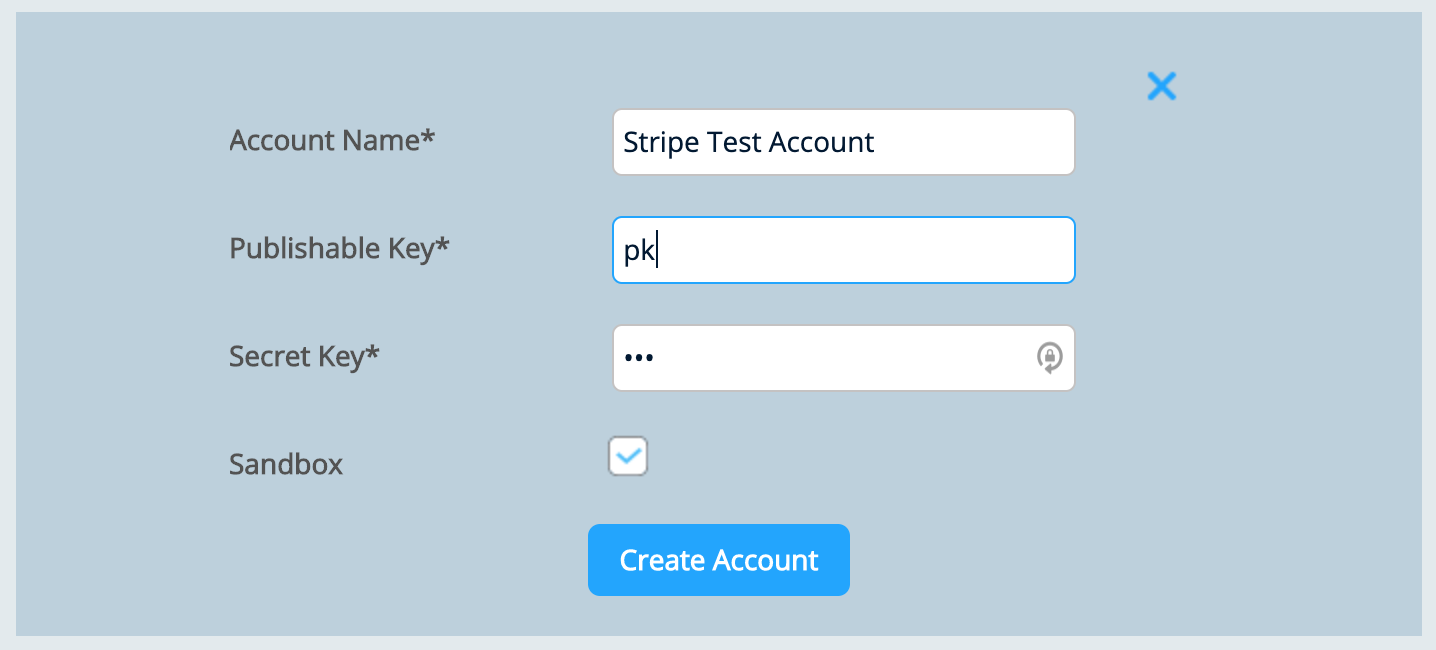Focus the Publishable Key text box
1436x650 pixels.
pyautogui.click(x=843, y=249)
